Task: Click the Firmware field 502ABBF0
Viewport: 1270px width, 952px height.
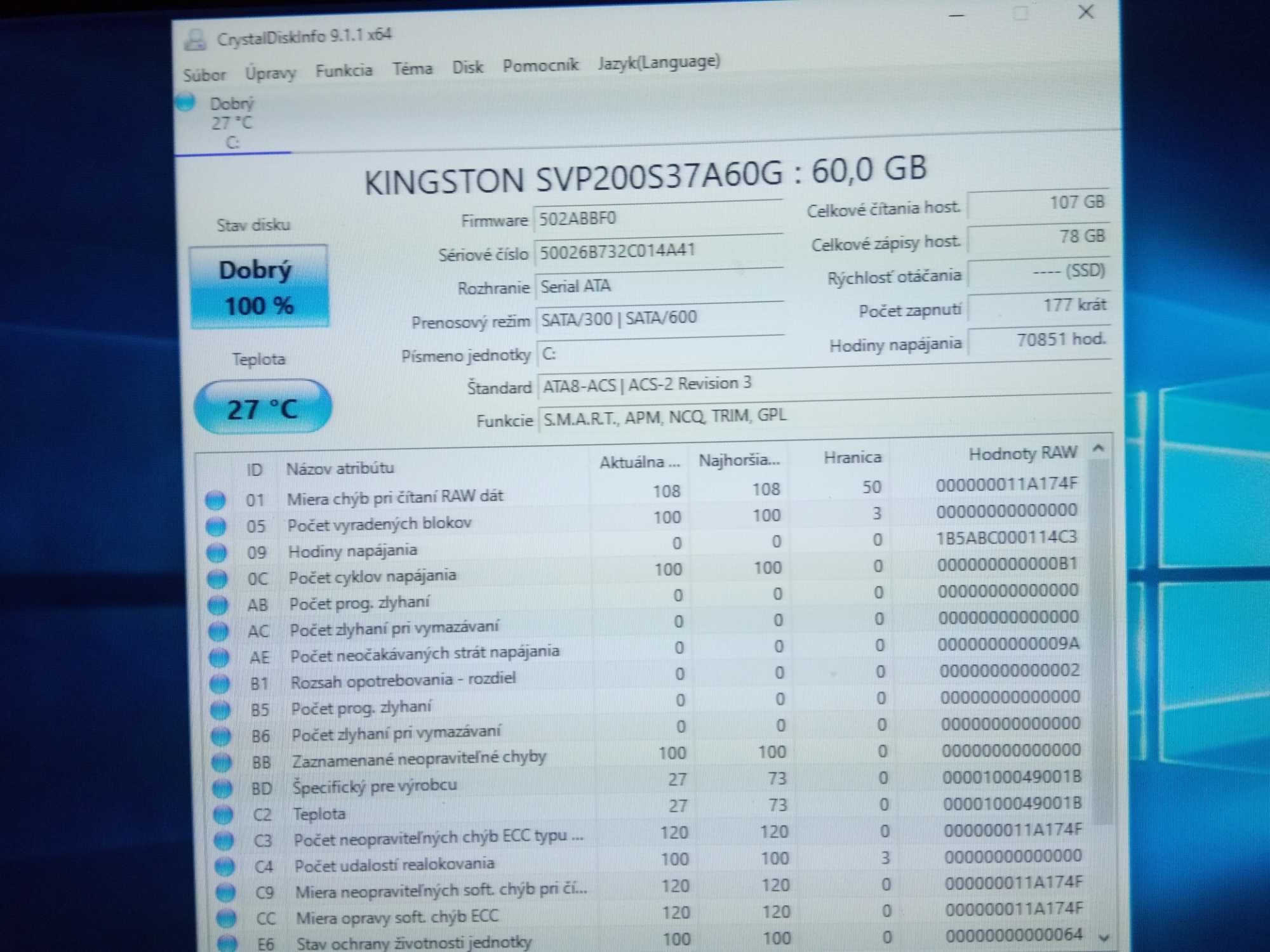Action: pyautogui.click(x=658, y=218)
